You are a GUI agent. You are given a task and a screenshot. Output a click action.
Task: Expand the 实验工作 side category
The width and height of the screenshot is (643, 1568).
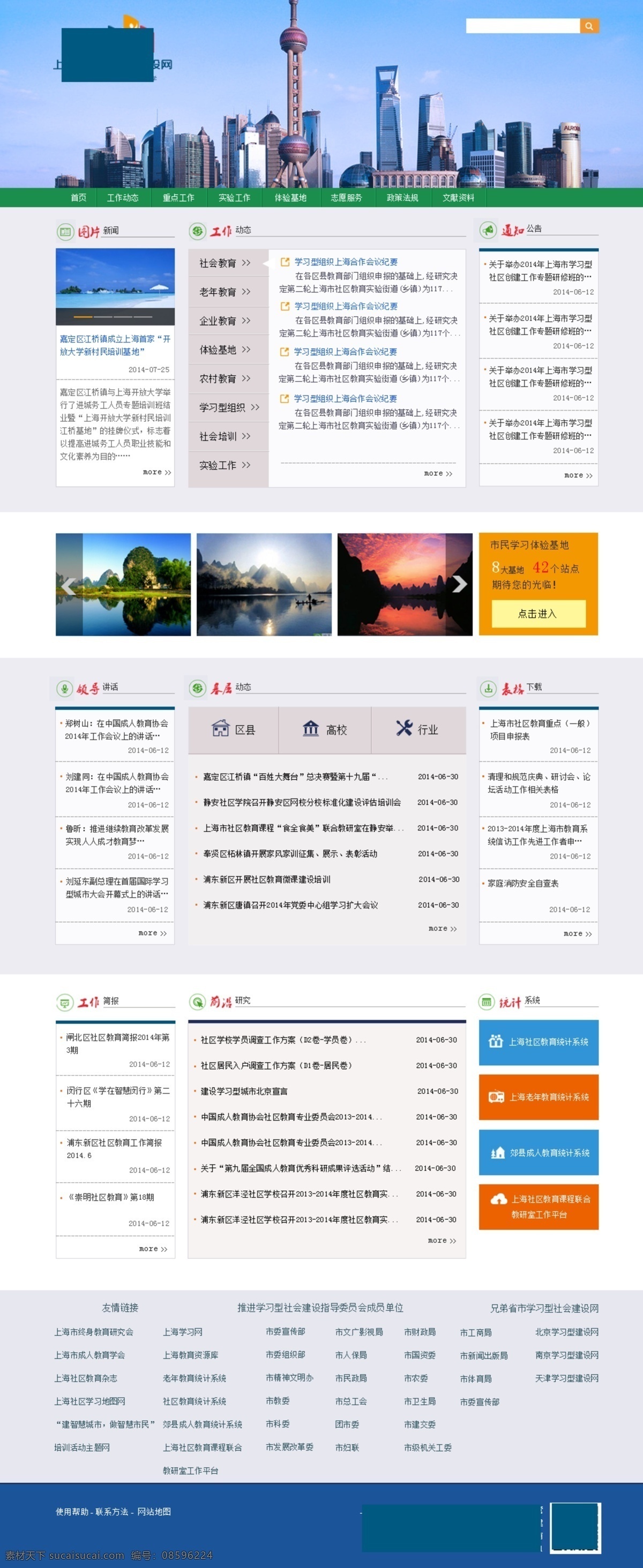pos(225,465)
